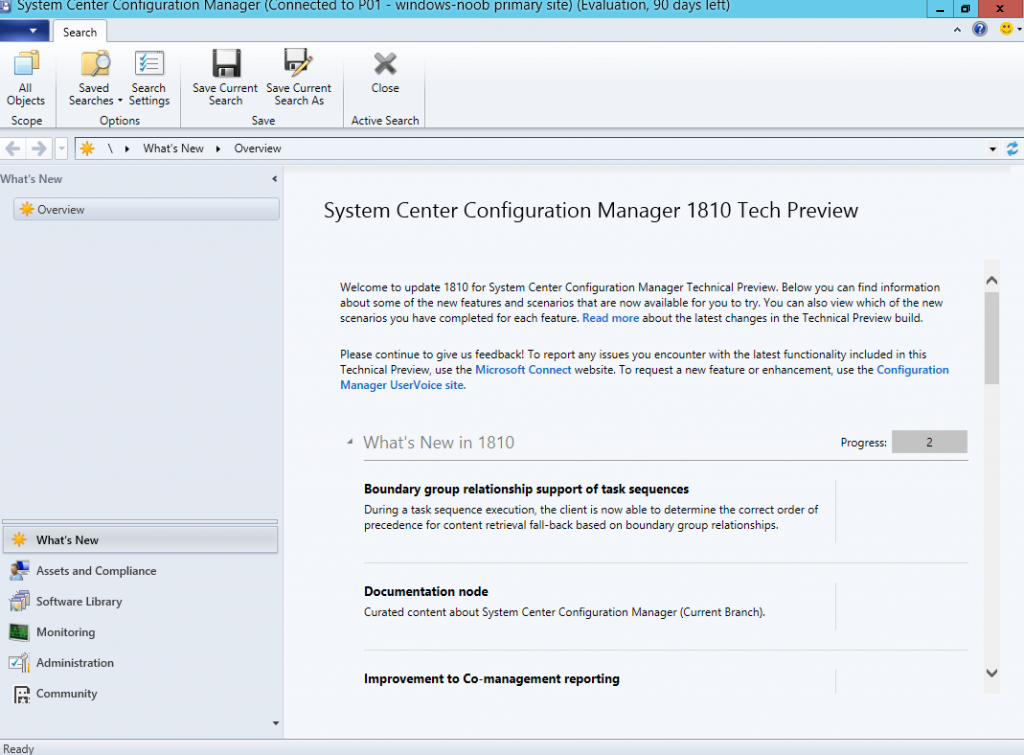Open the Assets and Compliance workspace
This screenshot has width=1024, height=755.
[140, 571]
